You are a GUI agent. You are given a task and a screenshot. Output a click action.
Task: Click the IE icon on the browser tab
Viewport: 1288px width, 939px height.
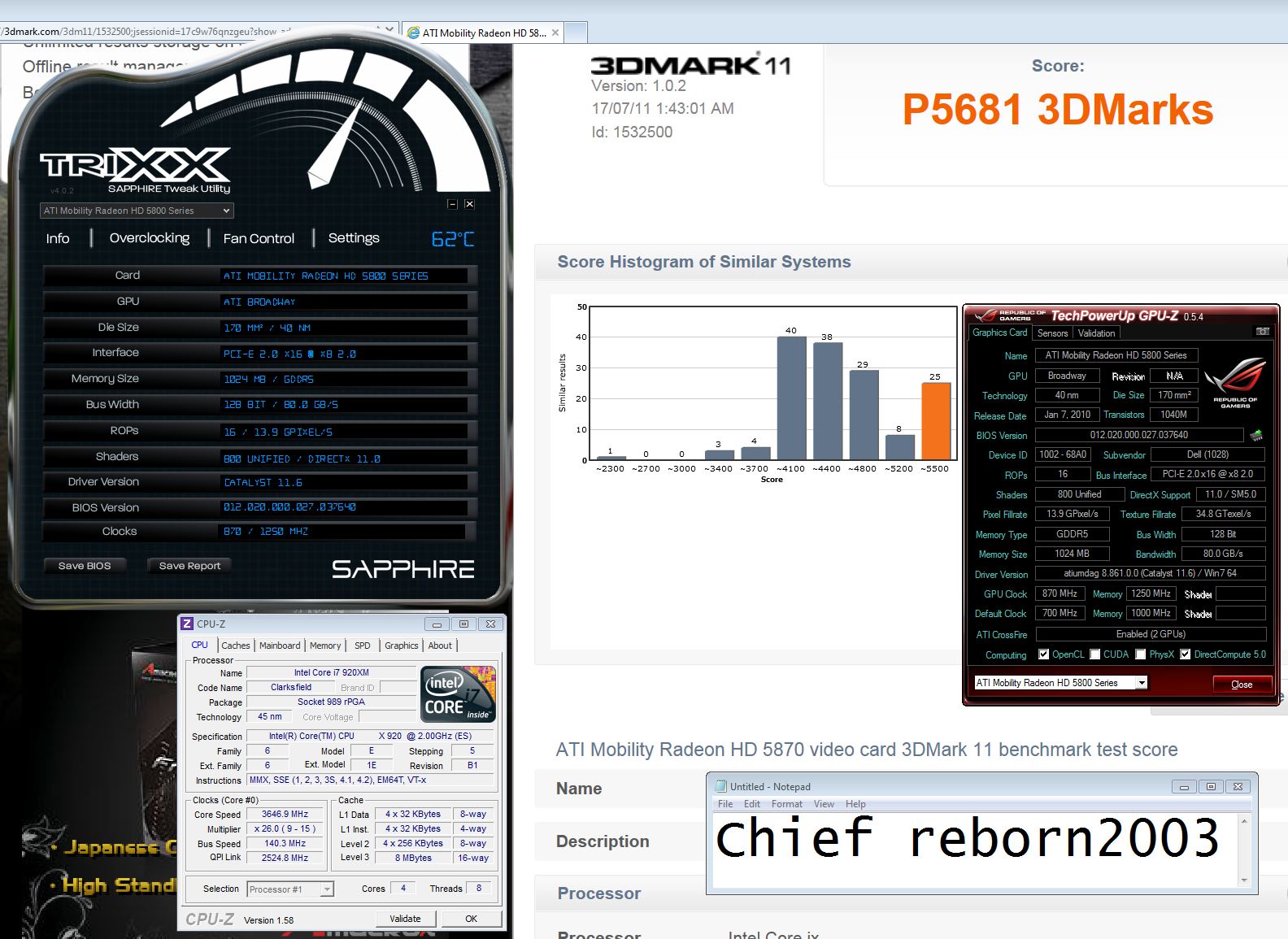pos(413,33)
